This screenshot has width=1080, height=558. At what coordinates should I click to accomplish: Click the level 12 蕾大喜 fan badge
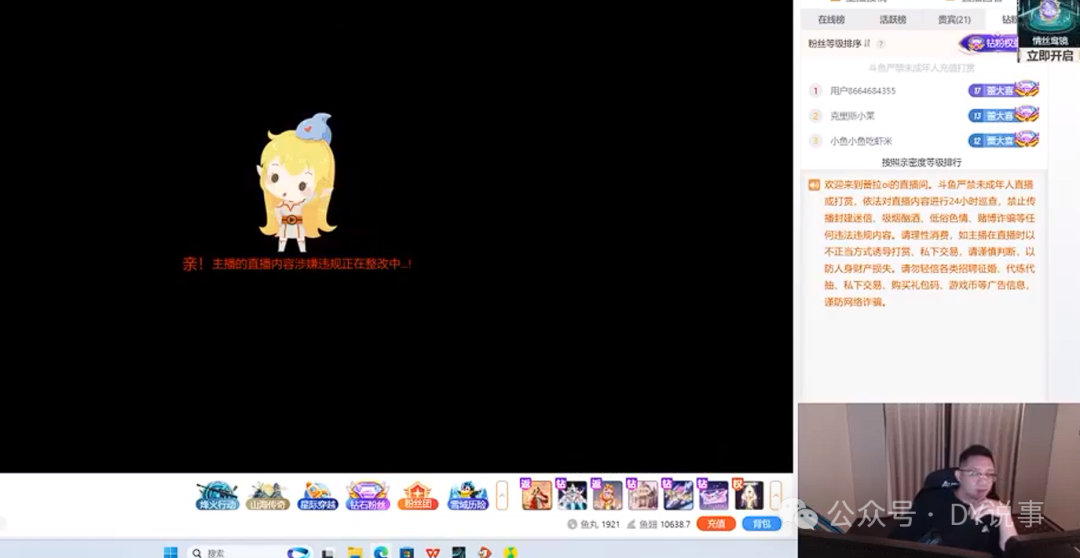[1003, 140]
